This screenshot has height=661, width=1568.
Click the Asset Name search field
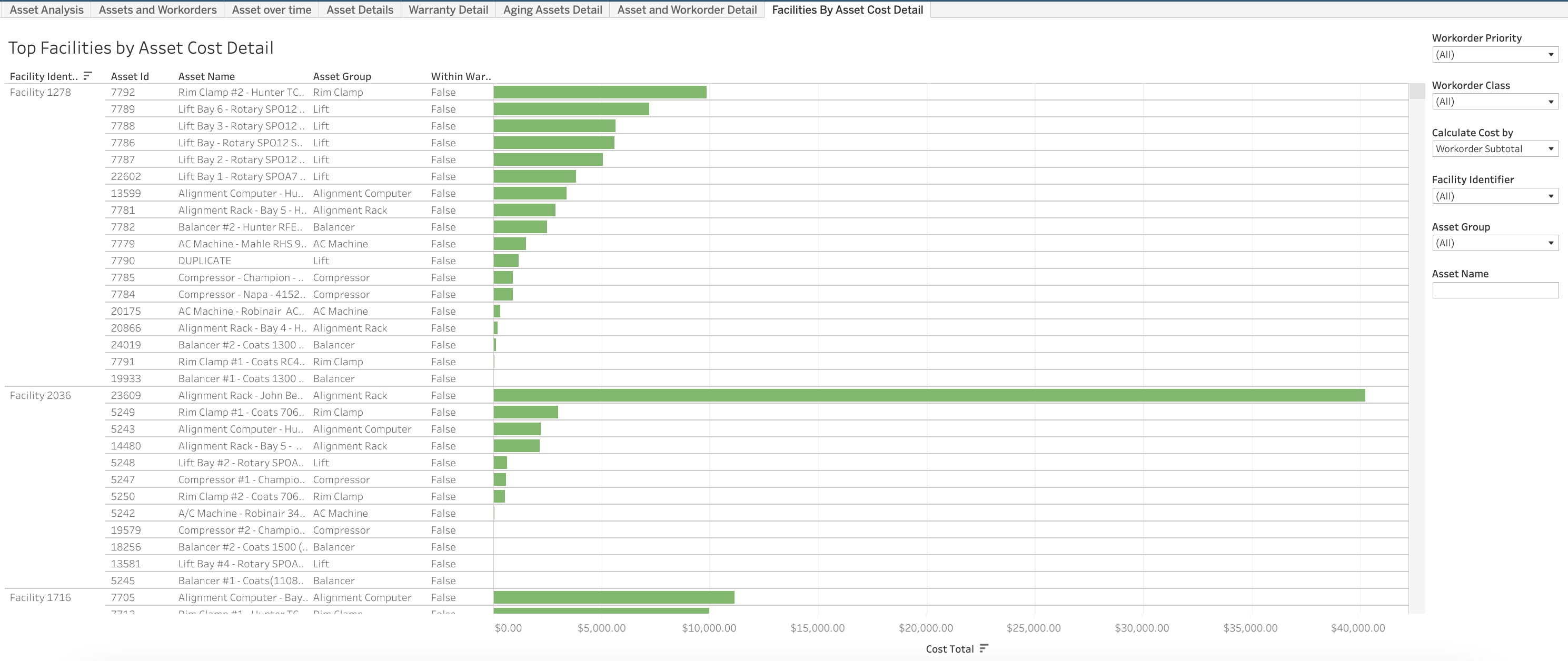pyautogui.click(x=1494, y=291)
